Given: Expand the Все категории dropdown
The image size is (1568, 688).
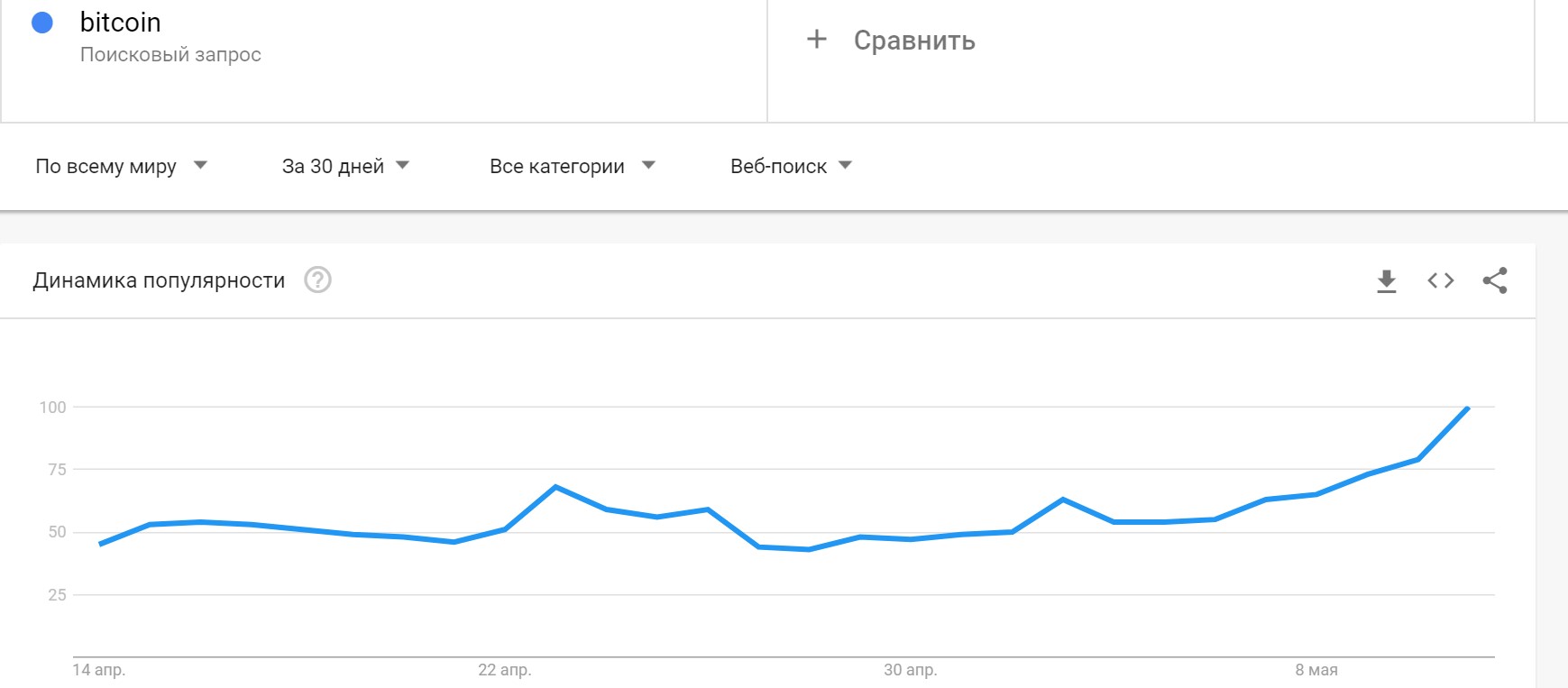Looking at the screenshot, I should point(573,166).
